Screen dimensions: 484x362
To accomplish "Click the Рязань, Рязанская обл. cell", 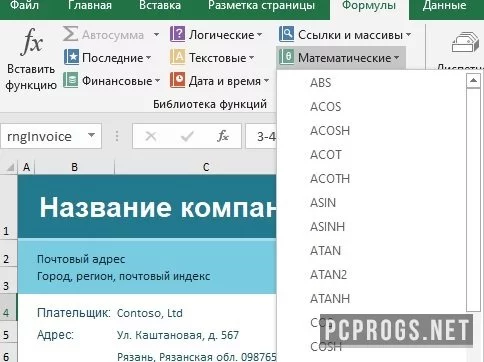I will coord(196,356).
